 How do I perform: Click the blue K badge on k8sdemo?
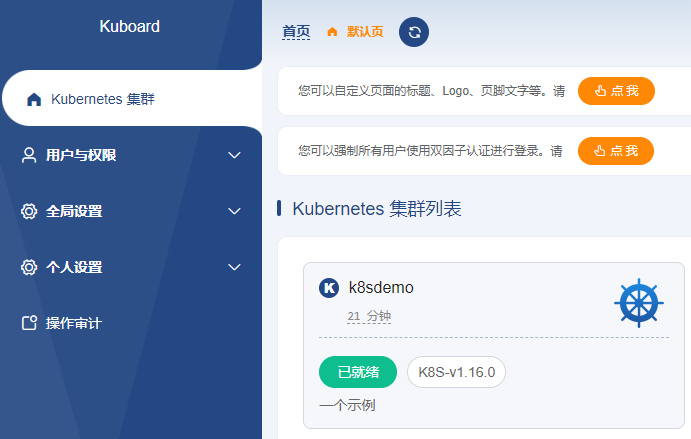pos(329,288)
